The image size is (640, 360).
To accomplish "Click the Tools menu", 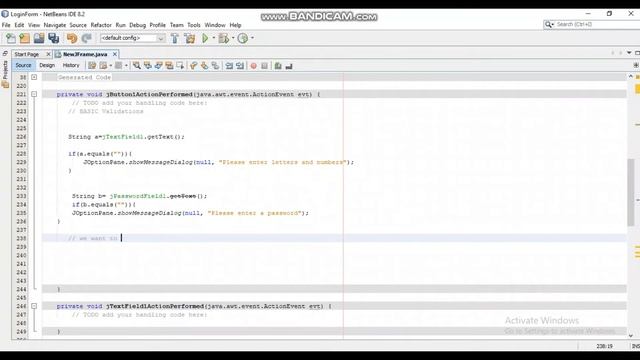I will click(194, 25).
